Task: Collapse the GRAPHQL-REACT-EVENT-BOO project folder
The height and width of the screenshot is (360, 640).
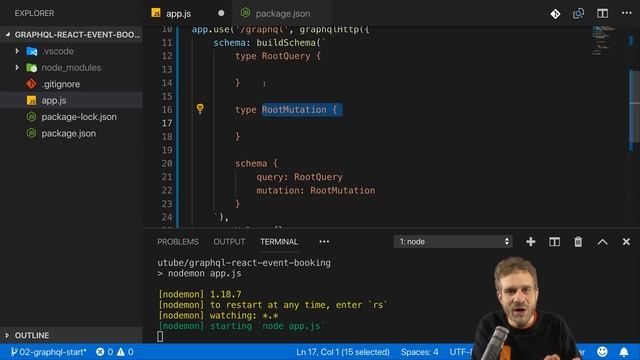Action: point(71,35)
